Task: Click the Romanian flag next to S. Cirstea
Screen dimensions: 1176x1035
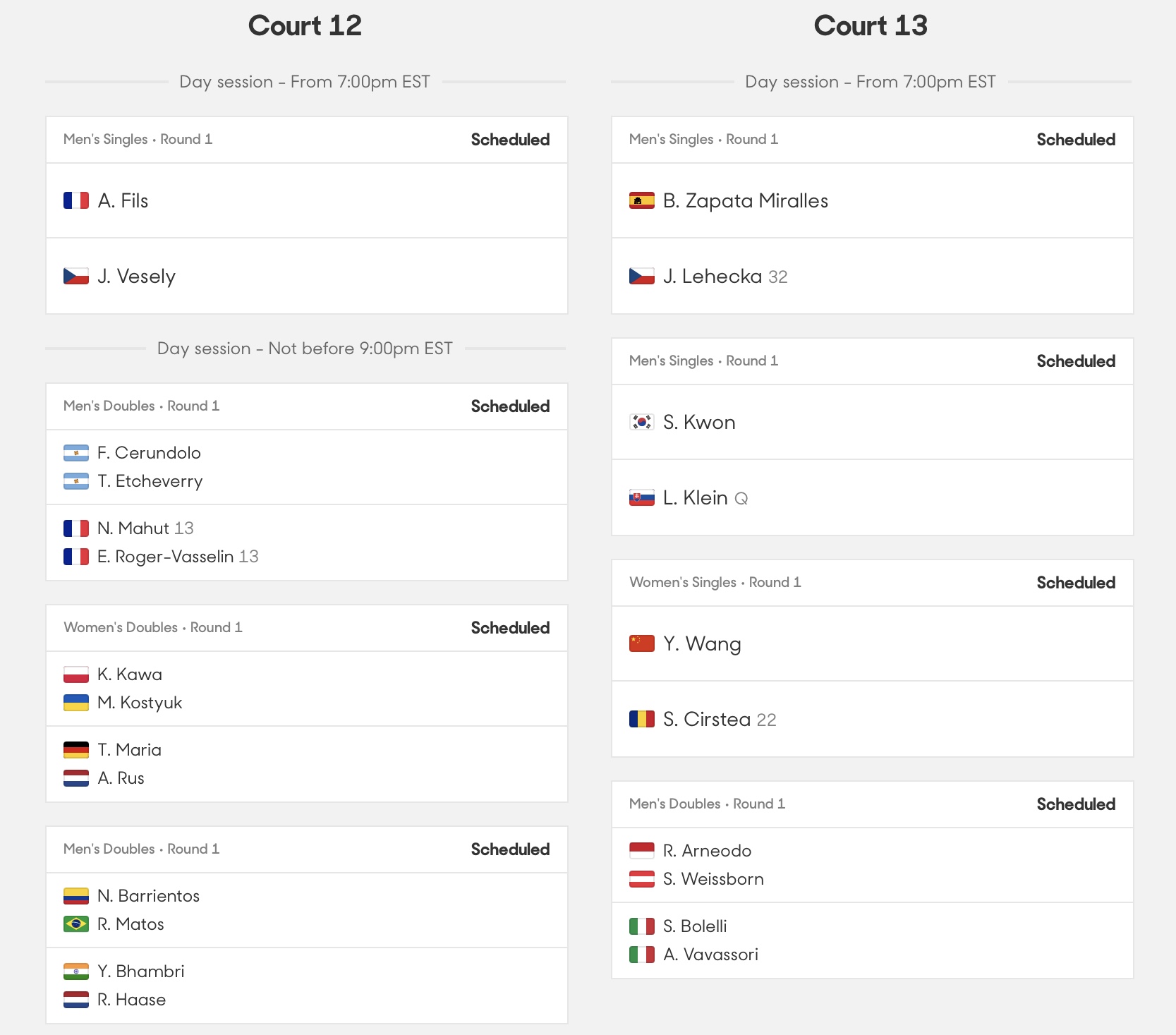Action: click(642, 719)
